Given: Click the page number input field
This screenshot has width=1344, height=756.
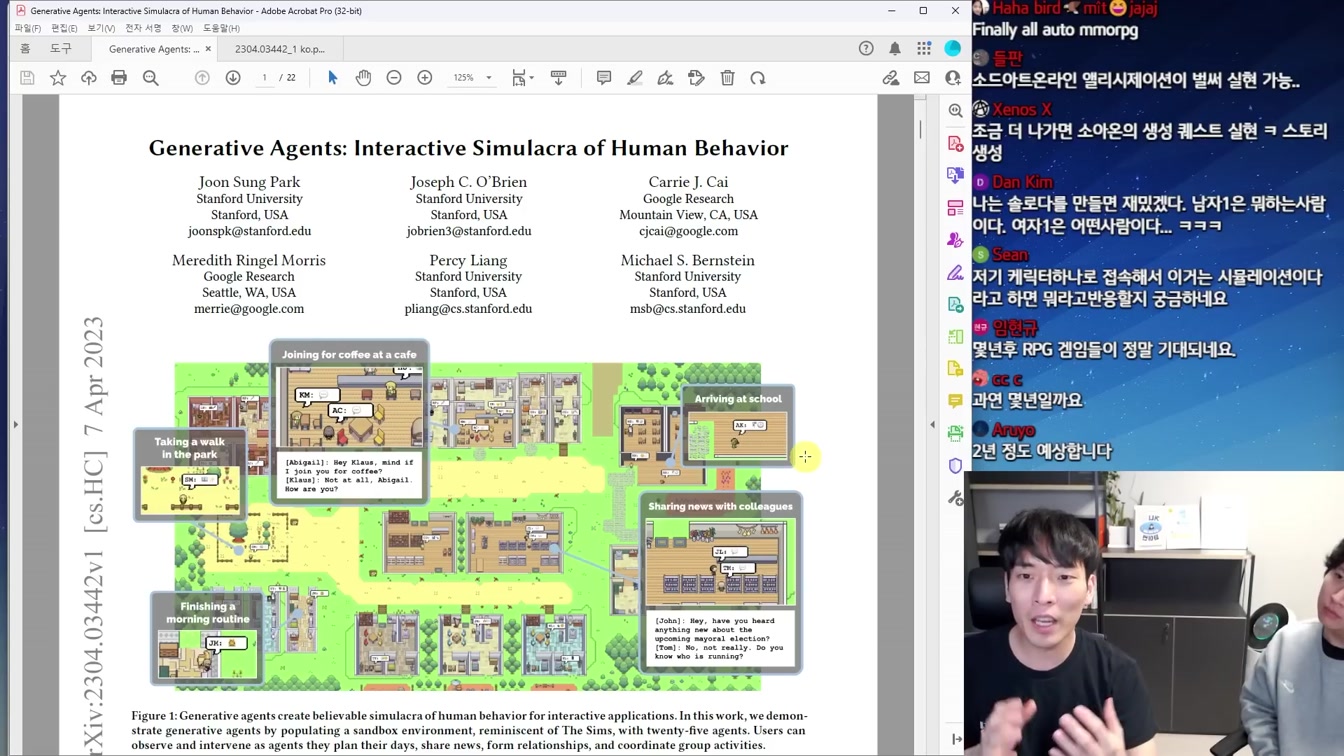Looking at the screenshot, I should click(x=264, y=78).
